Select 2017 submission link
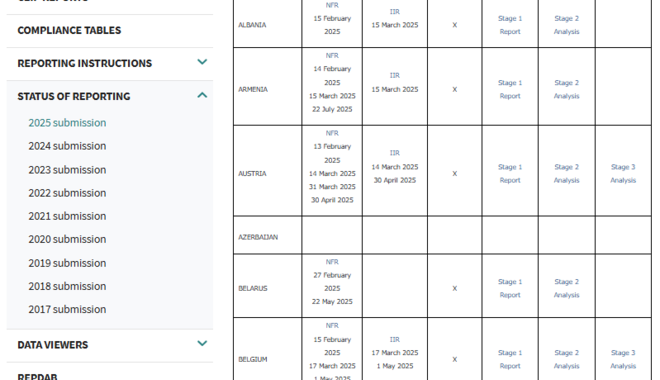This screenshot has height=380, width=660. [67, 310]
